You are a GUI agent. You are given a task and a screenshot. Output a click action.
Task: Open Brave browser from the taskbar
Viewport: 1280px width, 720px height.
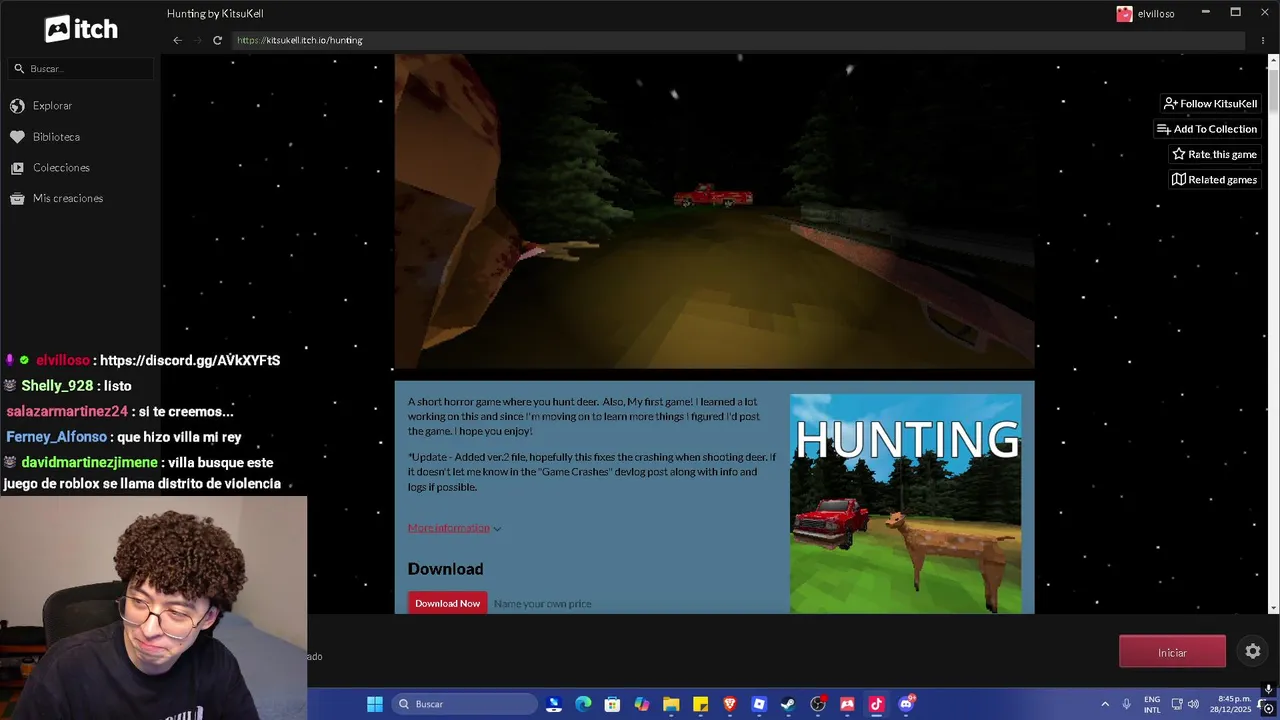[729, 704]
